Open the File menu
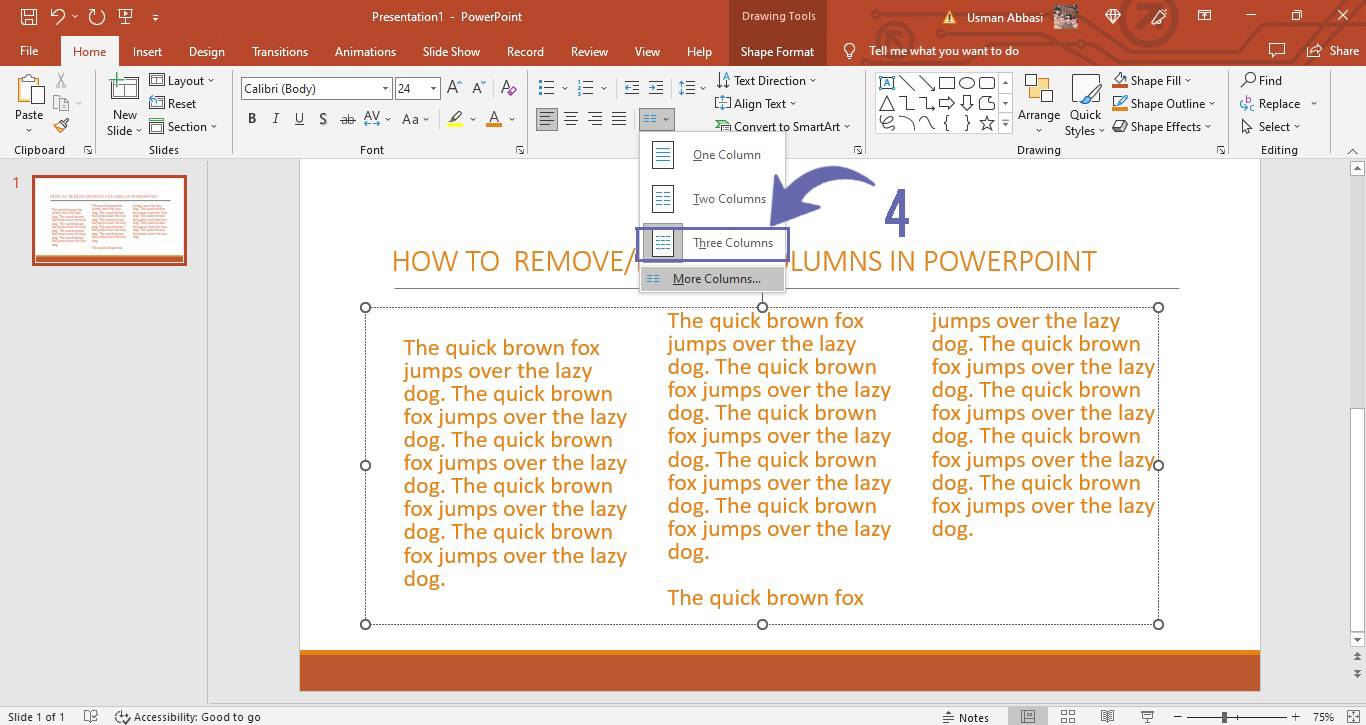 pyautogui.click(x=29, y=51)
